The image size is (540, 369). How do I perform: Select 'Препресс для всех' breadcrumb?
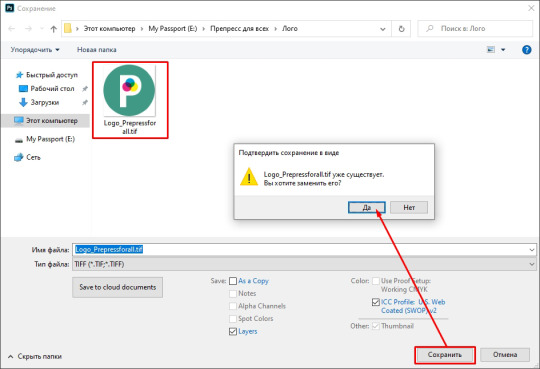point(239,29)
